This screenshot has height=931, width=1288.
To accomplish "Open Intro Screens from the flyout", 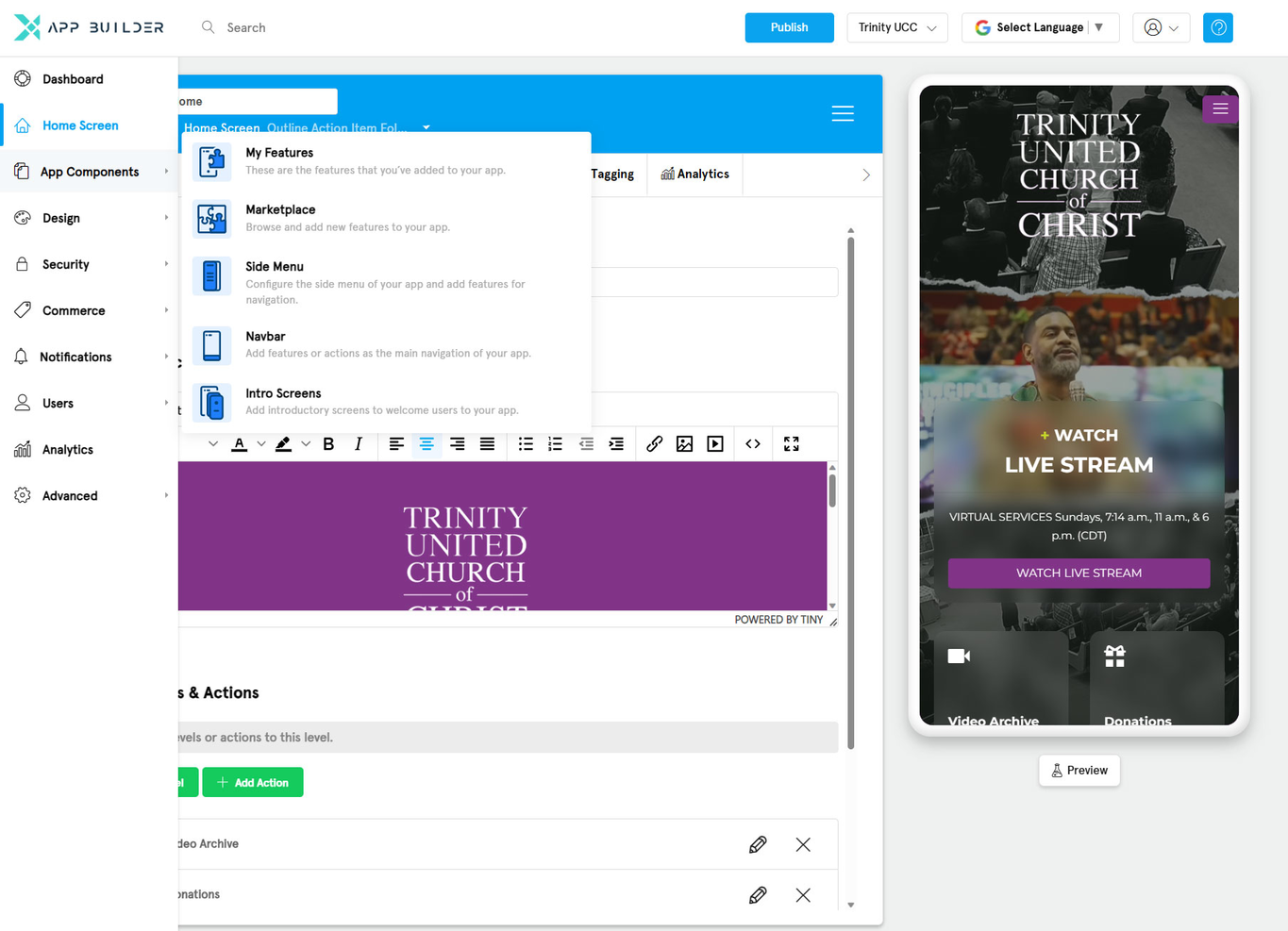I will point(386,402).
